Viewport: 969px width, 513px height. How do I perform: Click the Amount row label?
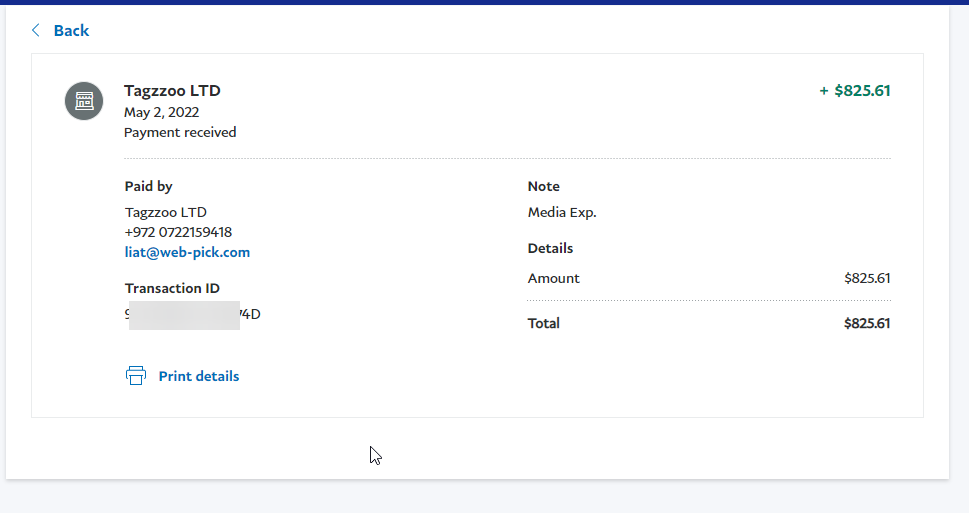click(554, 278)
